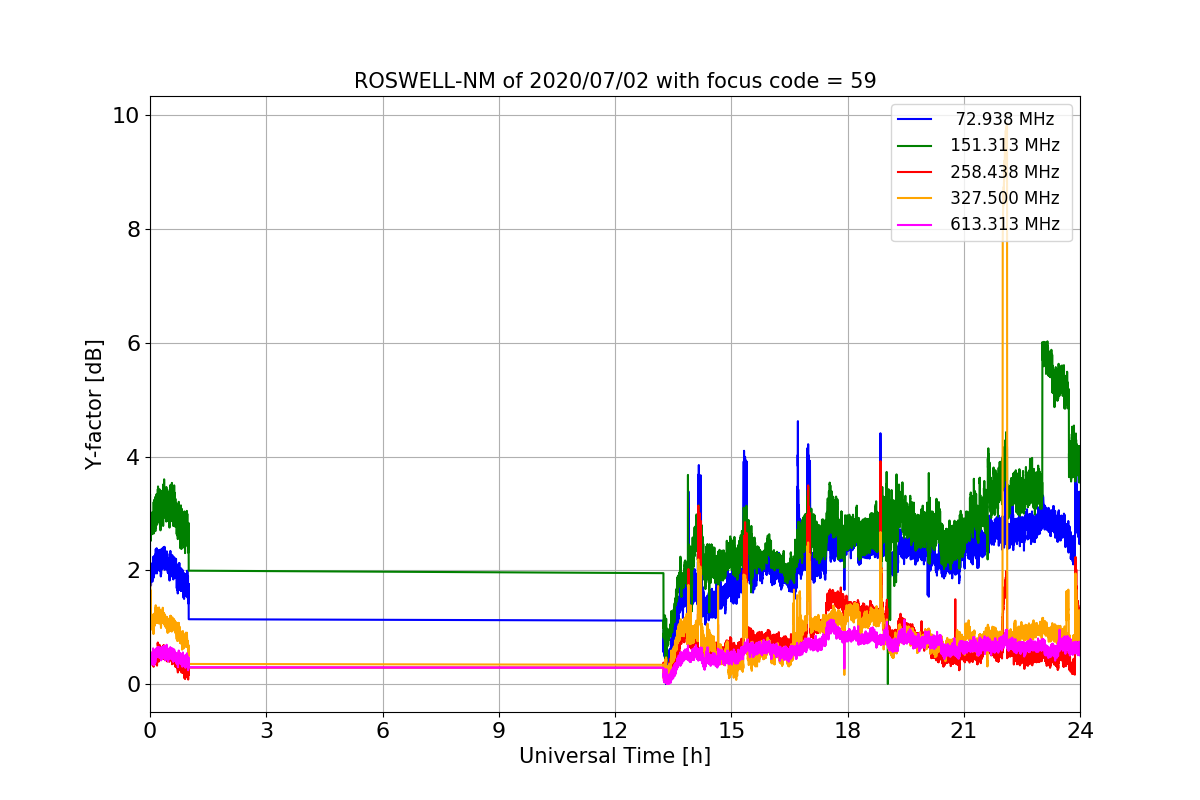The image size is (1200, 800).
Task: Click the x-axis tick label 21
Action: 964,730
